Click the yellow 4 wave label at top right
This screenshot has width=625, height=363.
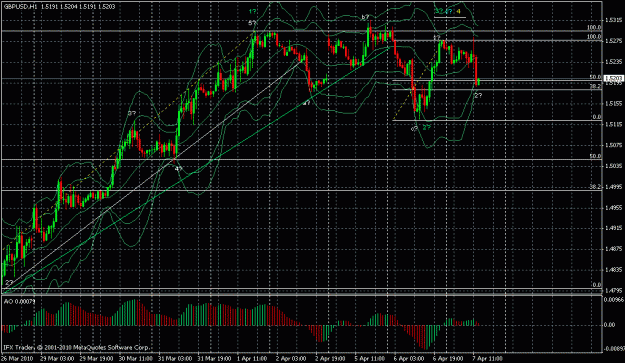click(x=459, y=12)
